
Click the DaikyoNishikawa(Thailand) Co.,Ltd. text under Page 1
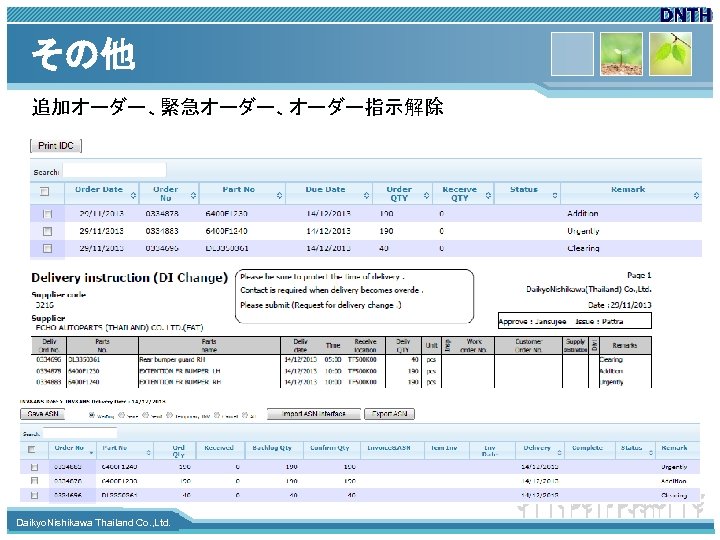589,289
